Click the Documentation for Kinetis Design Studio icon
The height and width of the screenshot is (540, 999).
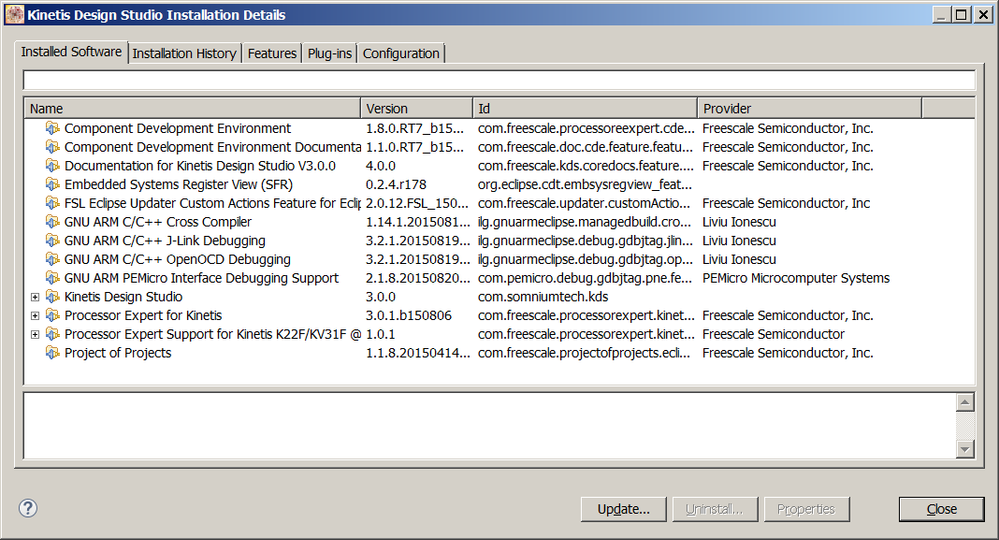pos(52,166)
